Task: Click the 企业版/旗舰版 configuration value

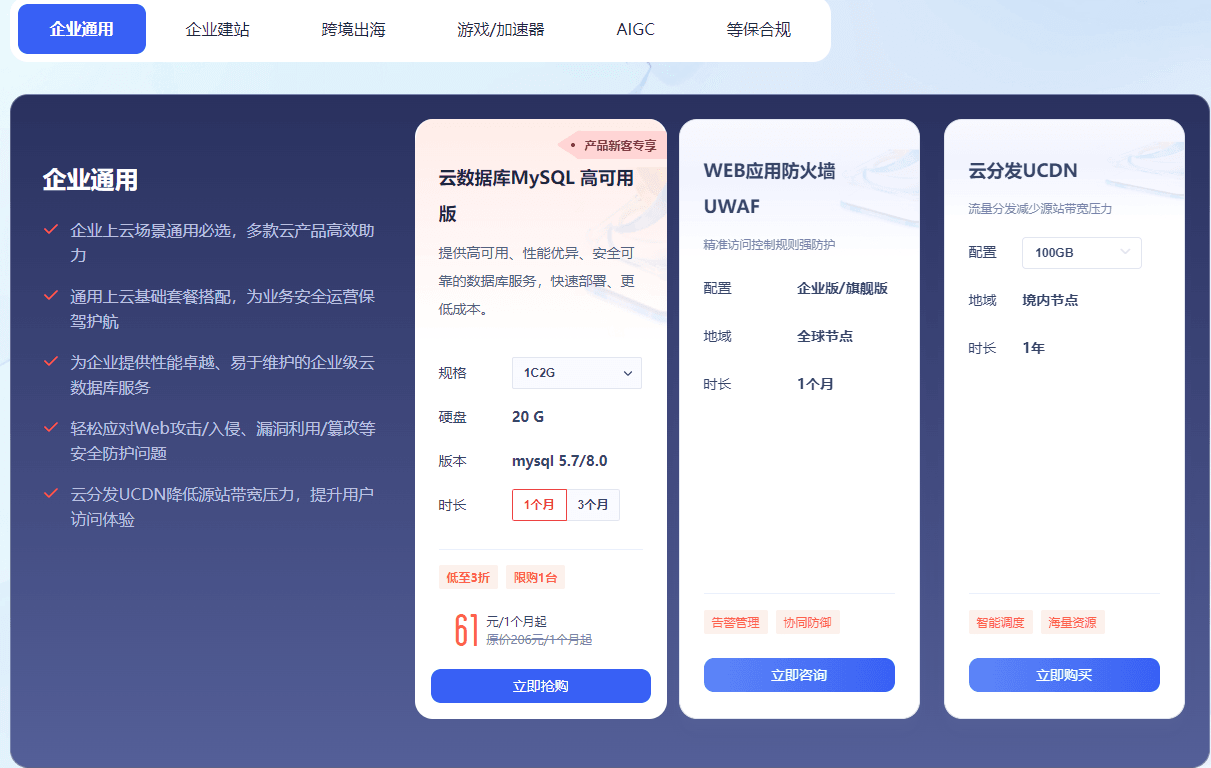Action: tap(842, 288)
